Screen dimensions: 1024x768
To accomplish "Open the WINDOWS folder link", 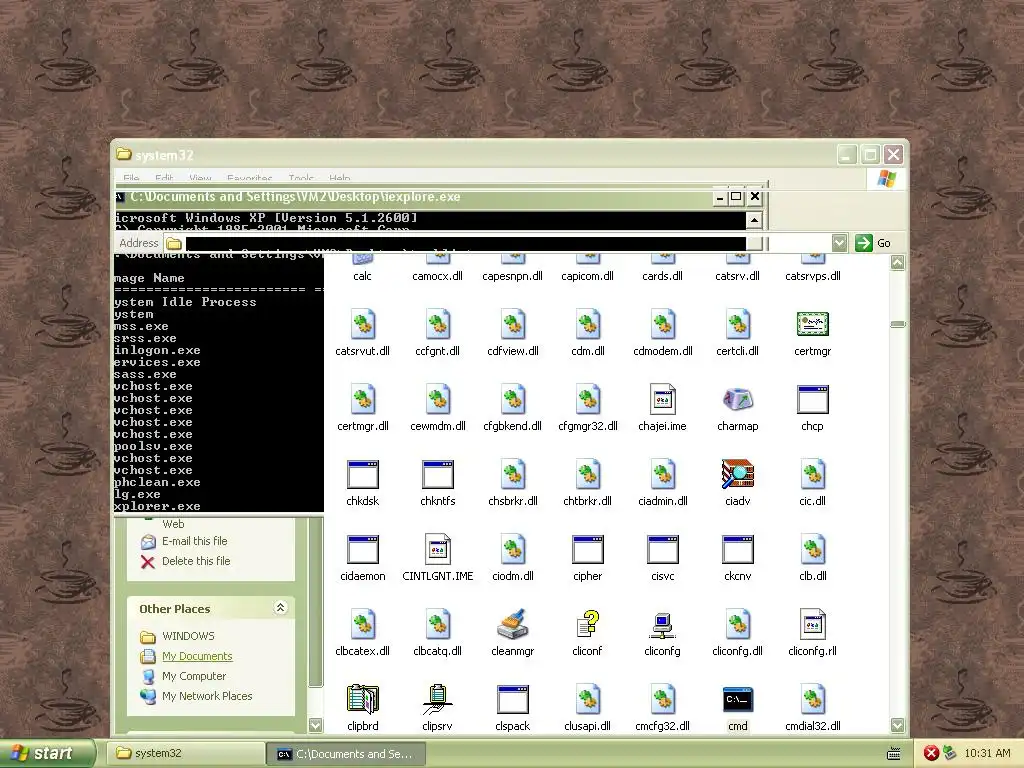I will 188,635.
